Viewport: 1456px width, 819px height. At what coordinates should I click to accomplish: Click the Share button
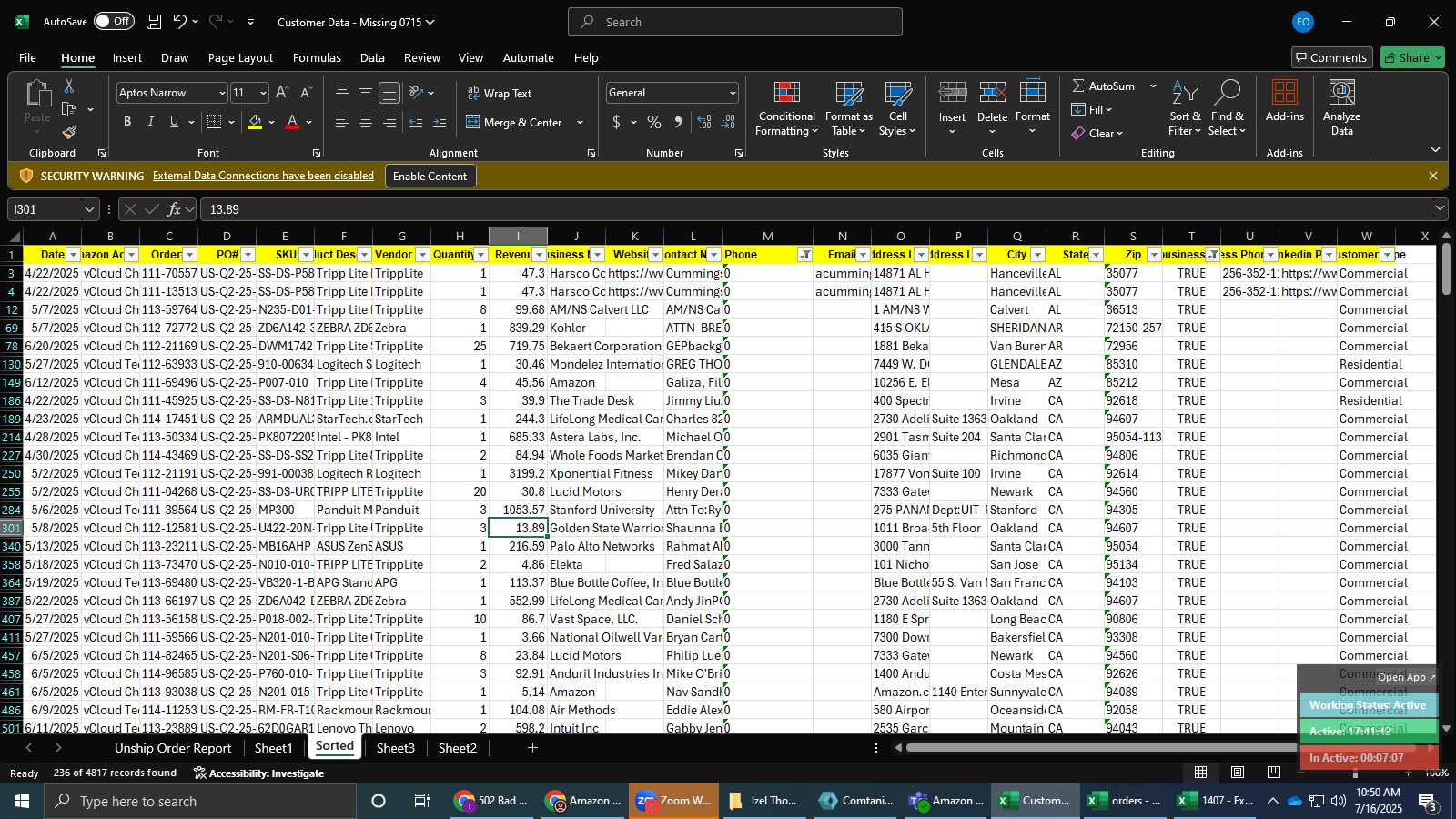(x=1412, y=57)
